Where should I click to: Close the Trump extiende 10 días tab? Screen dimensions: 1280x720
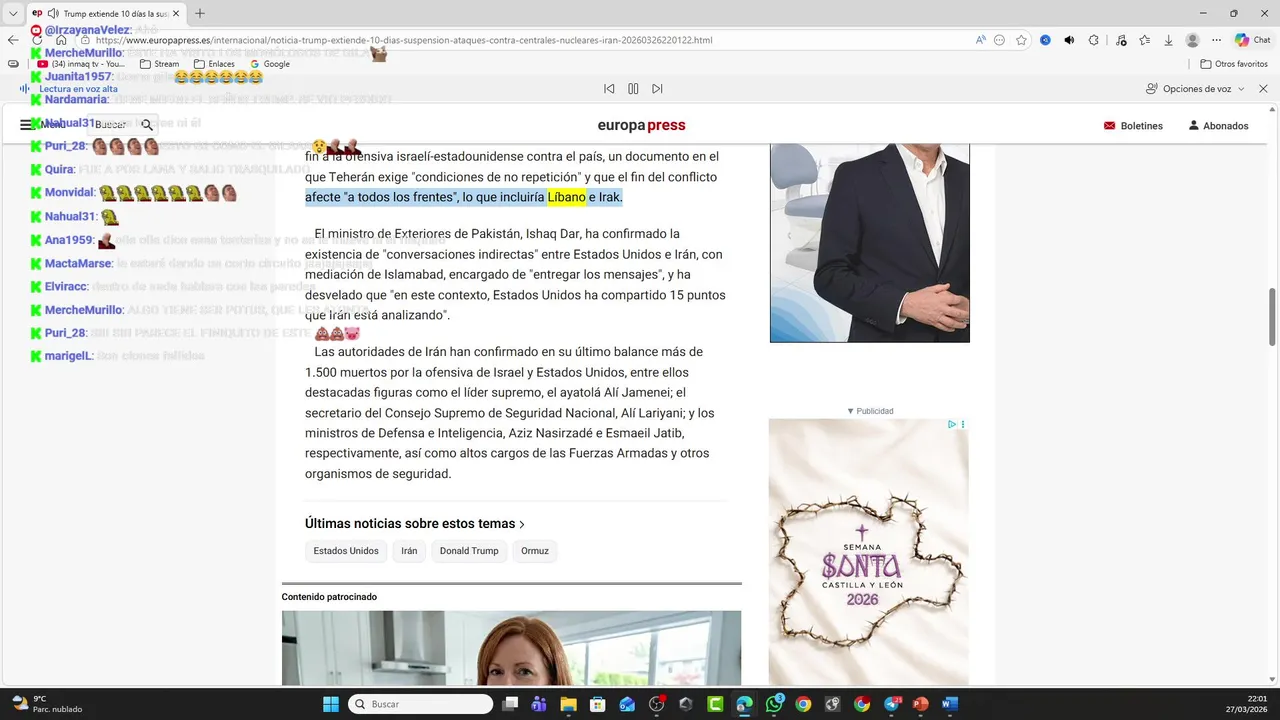pyautogui.click(x=175, y=14)
